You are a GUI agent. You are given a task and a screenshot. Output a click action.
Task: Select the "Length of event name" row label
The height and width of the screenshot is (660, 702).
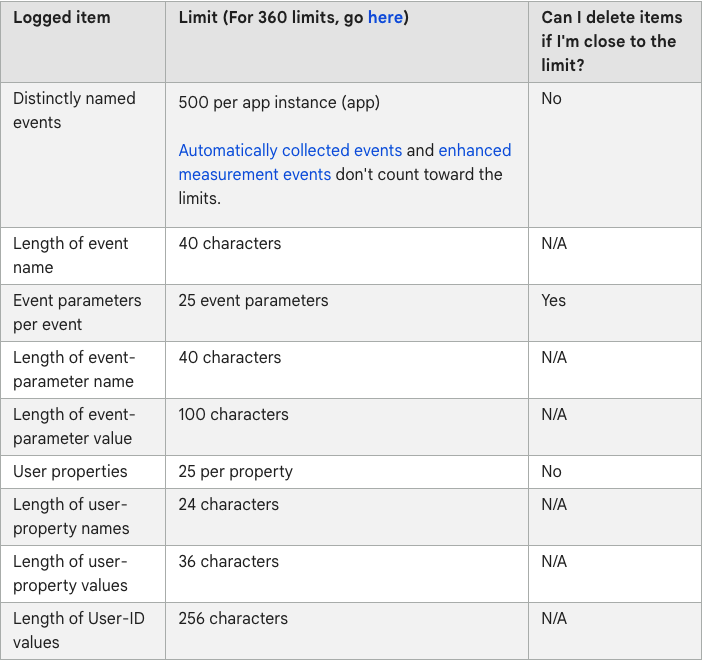click(x=71, y=255)
